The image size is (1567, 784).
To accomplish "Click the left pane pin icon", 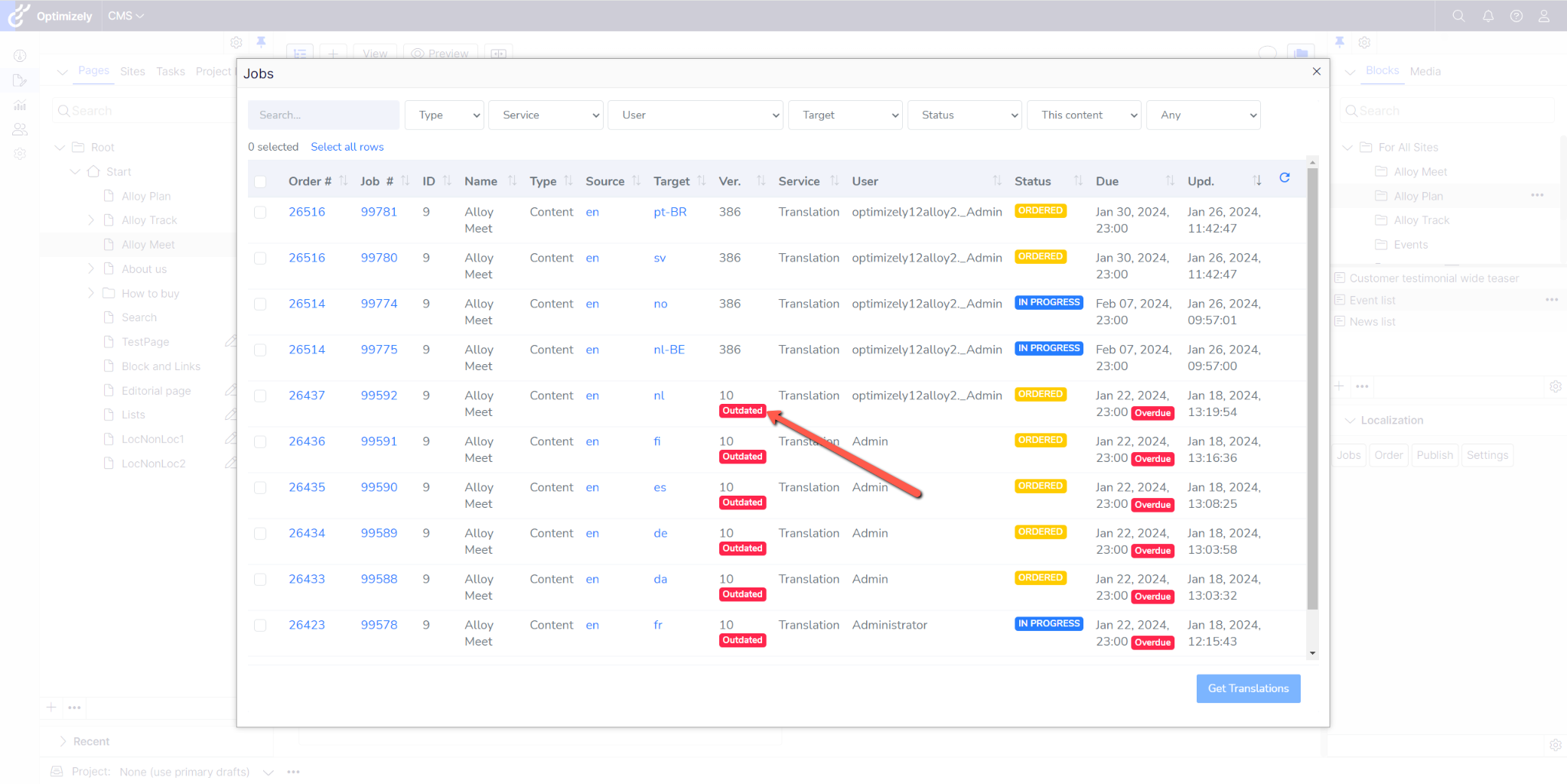I will [261, 42].
